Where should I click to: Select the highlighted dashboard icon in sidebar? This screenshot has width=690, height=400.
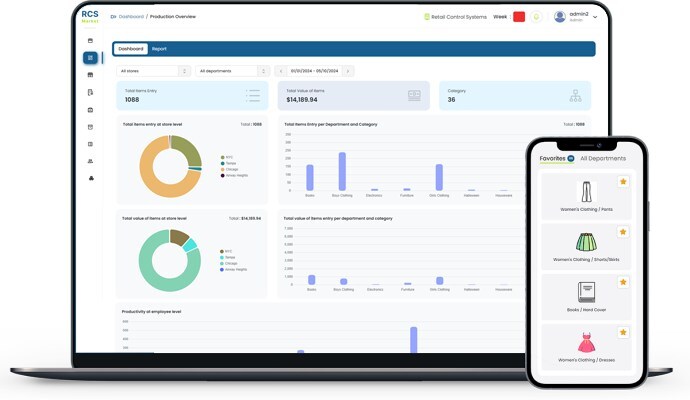(90, 58)
